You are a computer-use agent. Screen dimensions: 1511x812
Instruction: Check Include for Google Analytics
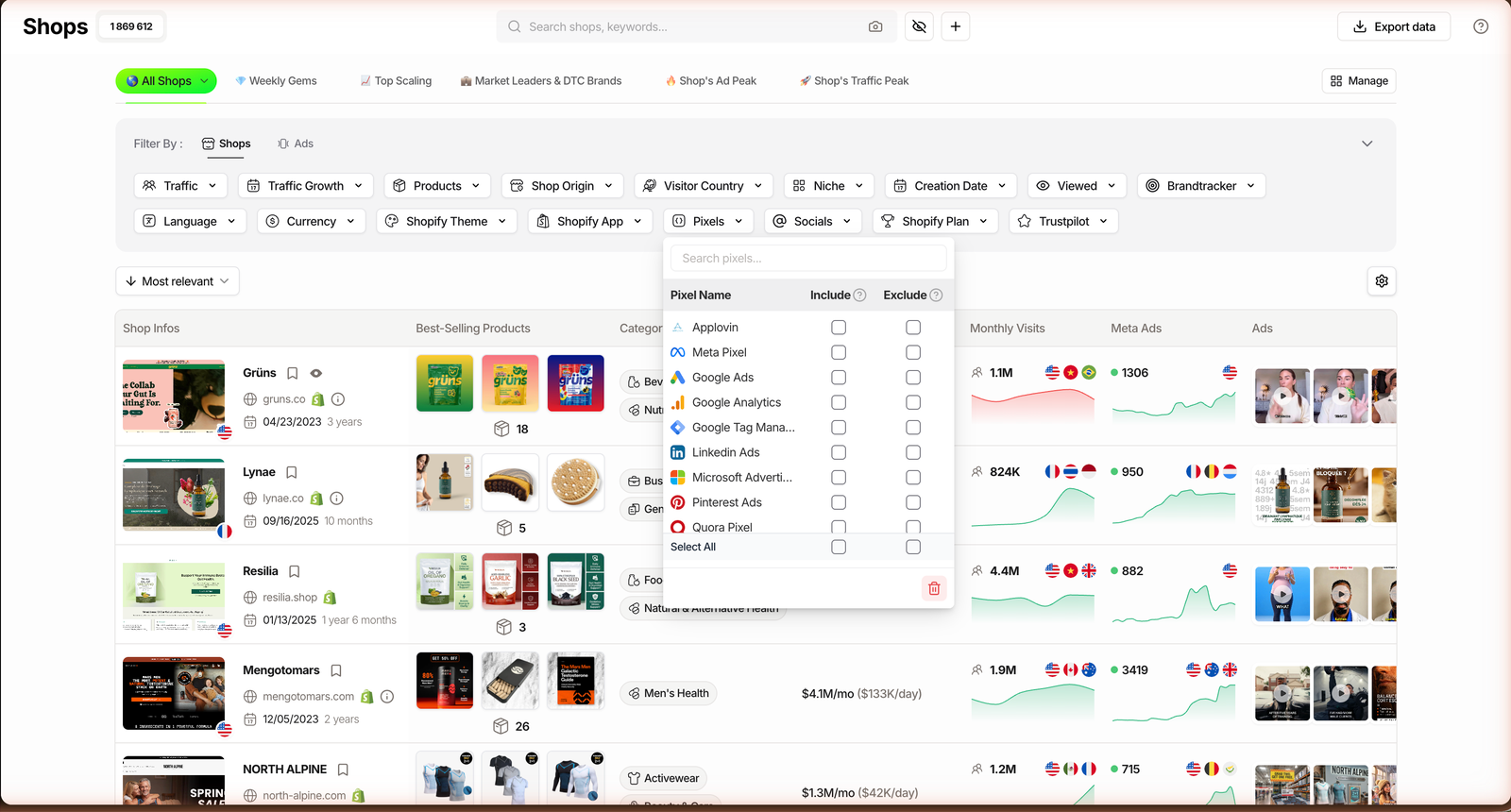(839, 402)
